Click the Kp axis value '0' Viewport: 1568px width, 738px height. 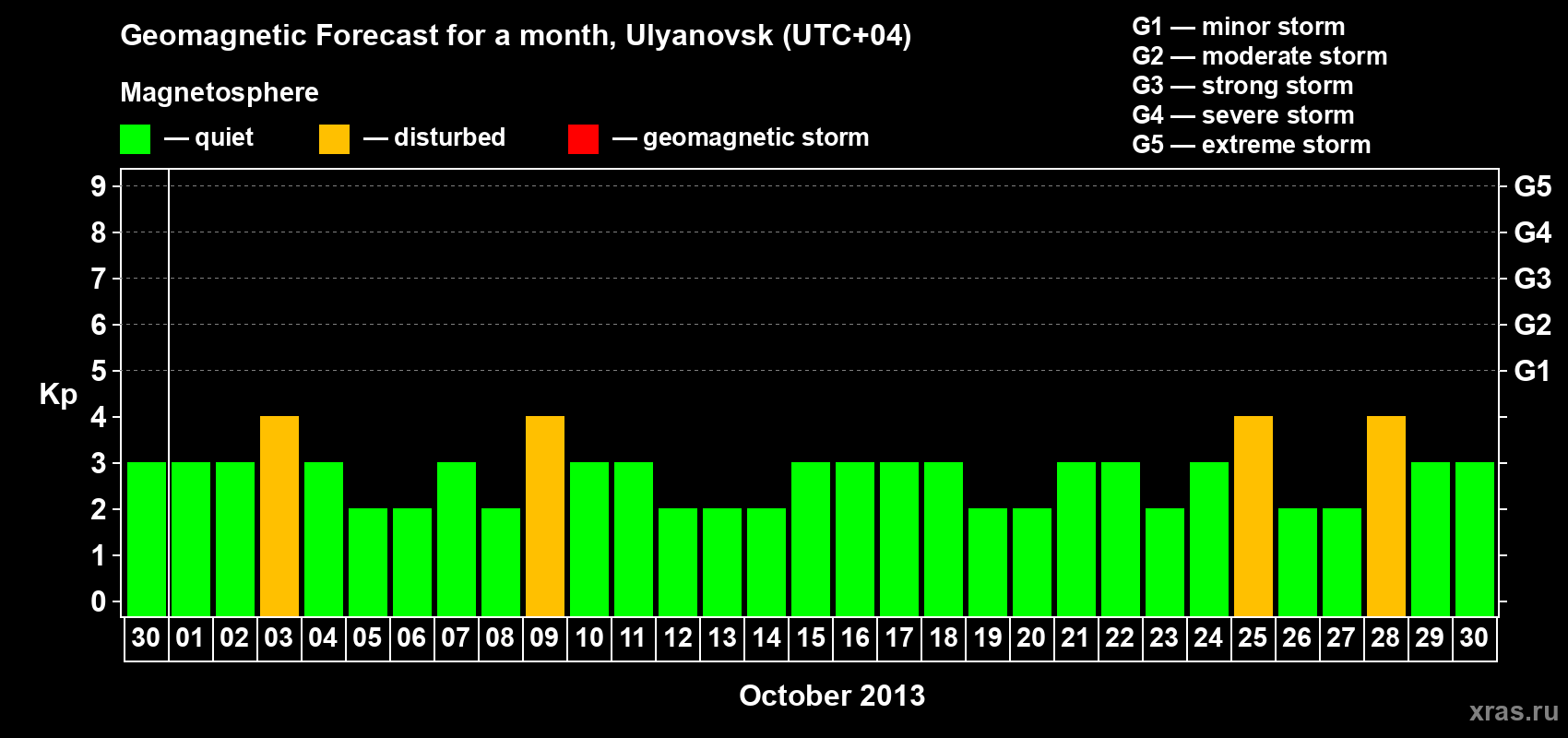tap(99, 602)
